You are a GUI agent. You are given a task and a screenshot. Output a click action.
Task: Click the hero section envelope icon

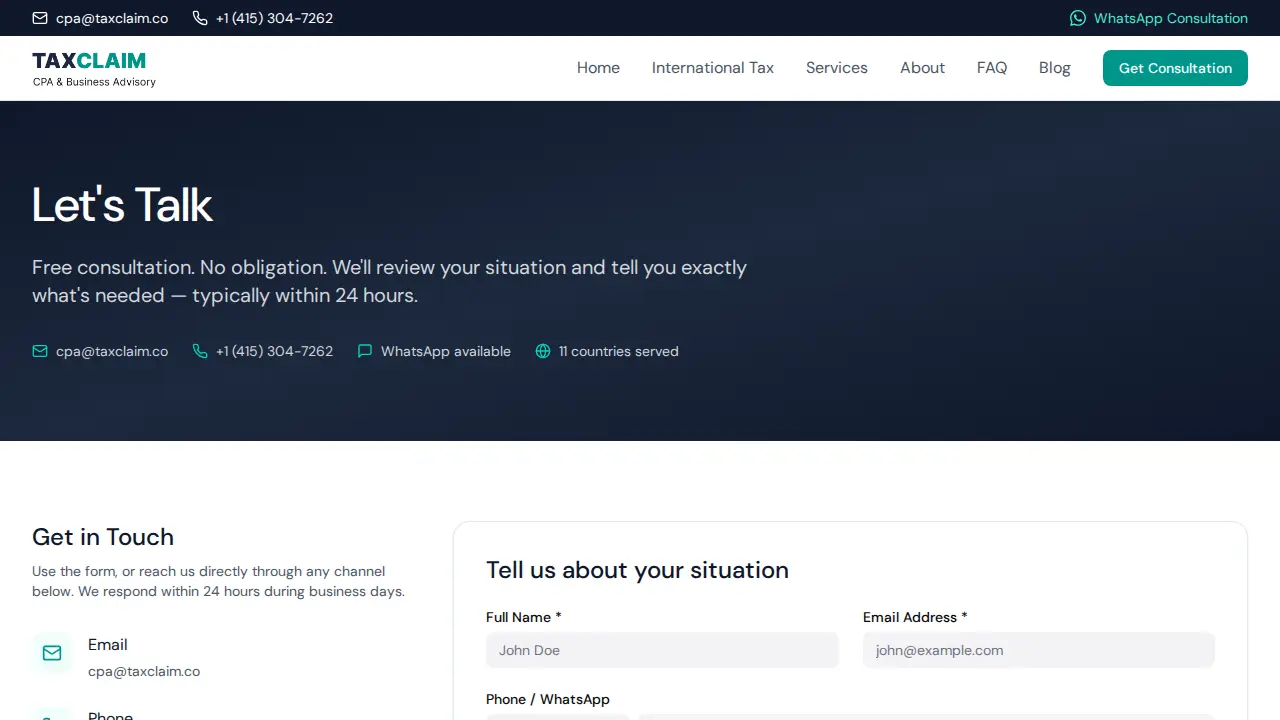pos(40,351)
